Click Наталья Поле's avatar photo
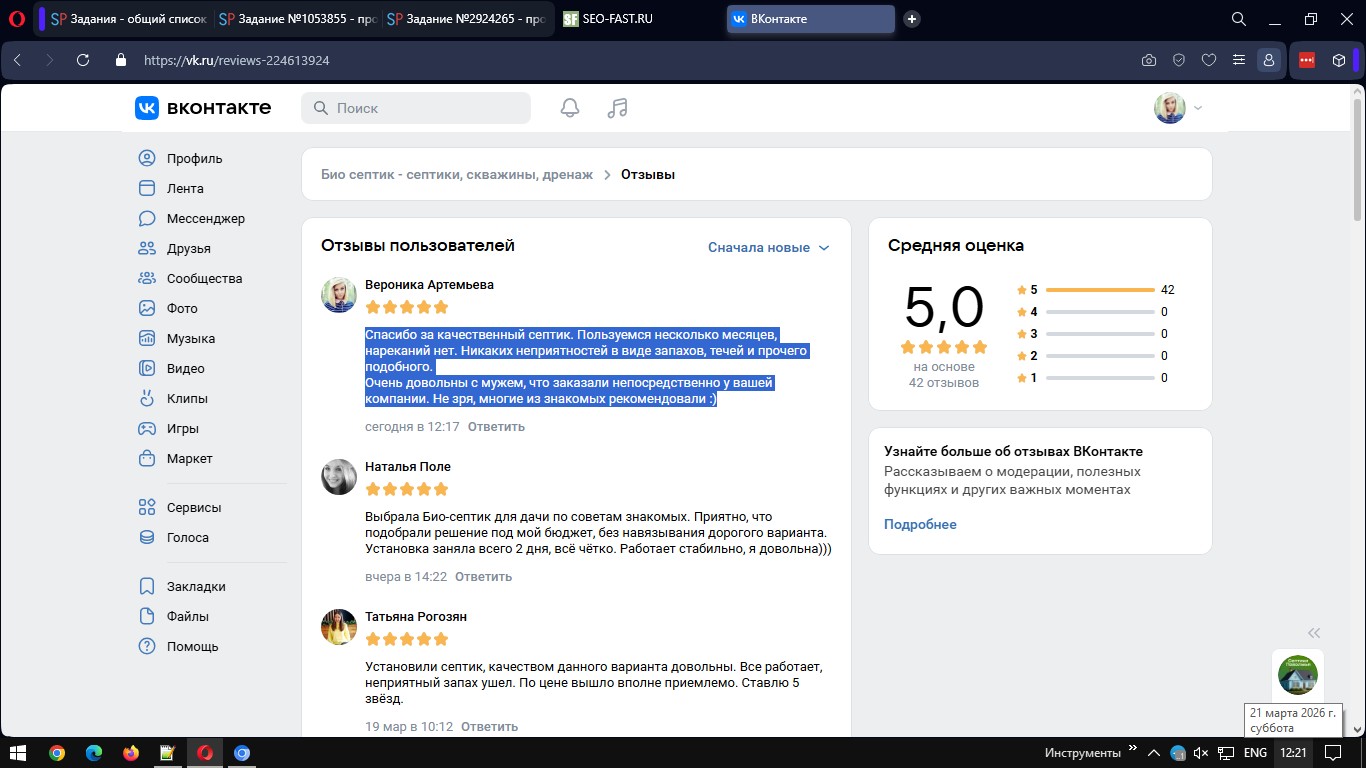Image resolution: width=1366 pixels, height=768 pixels. [339, 477]
